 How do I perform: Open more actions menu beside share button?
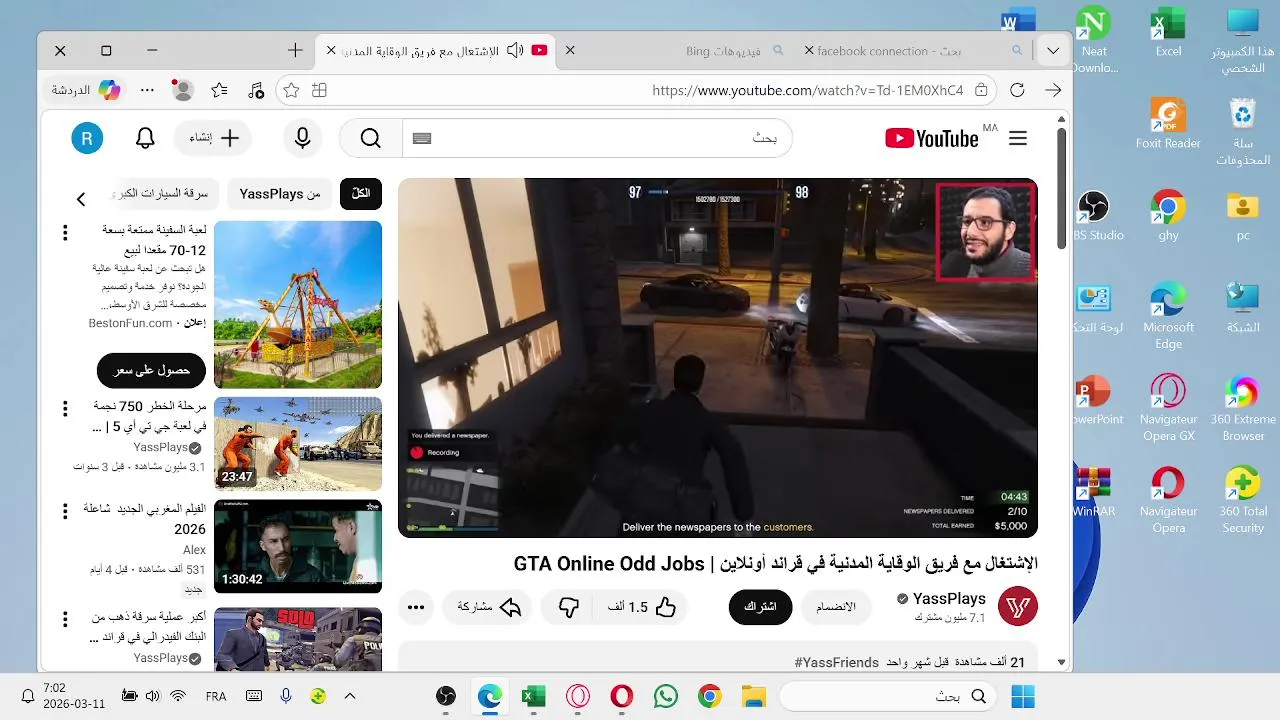point(416,607)
